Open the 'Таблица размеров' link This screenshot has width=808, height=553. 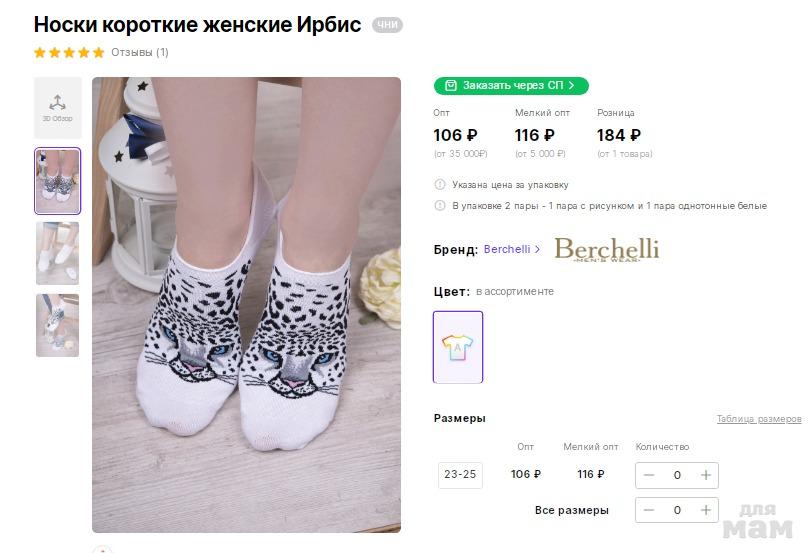[759, 419]
